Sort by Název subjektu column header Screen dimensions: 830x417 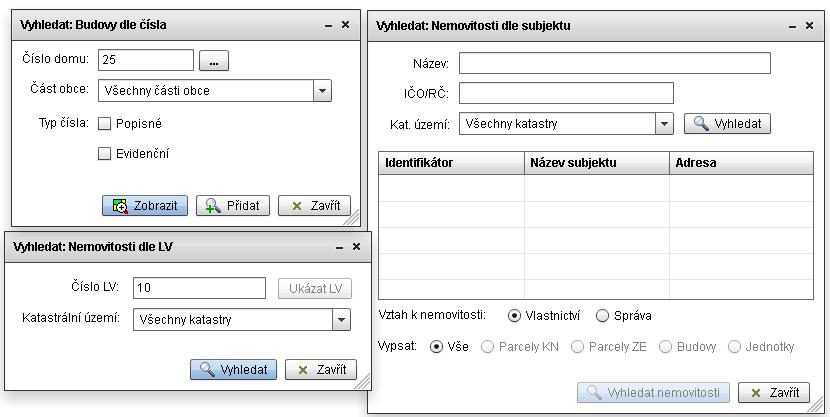click(x=597, y=163)
